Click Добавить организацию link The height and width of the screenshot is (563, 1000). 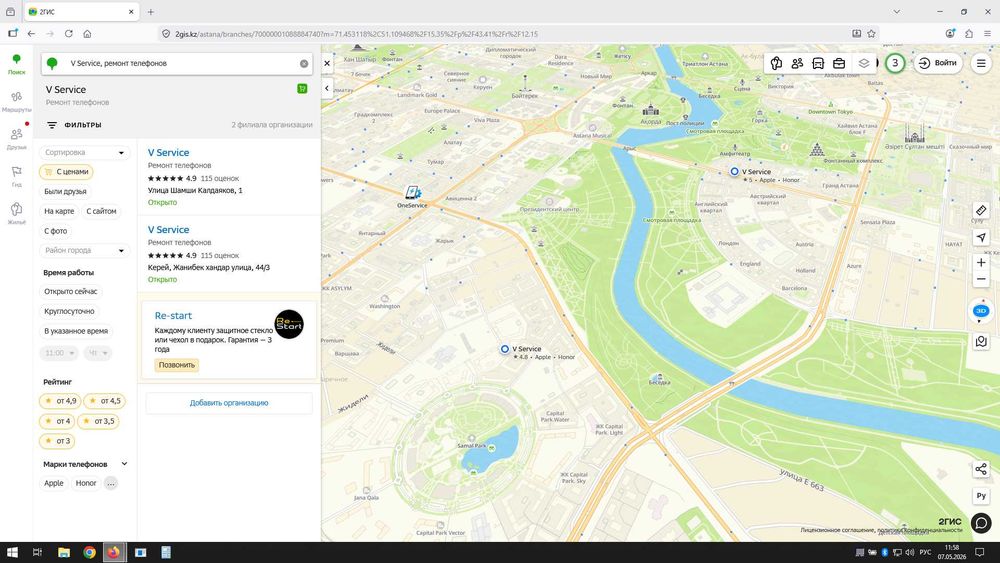tap(229, 403)
